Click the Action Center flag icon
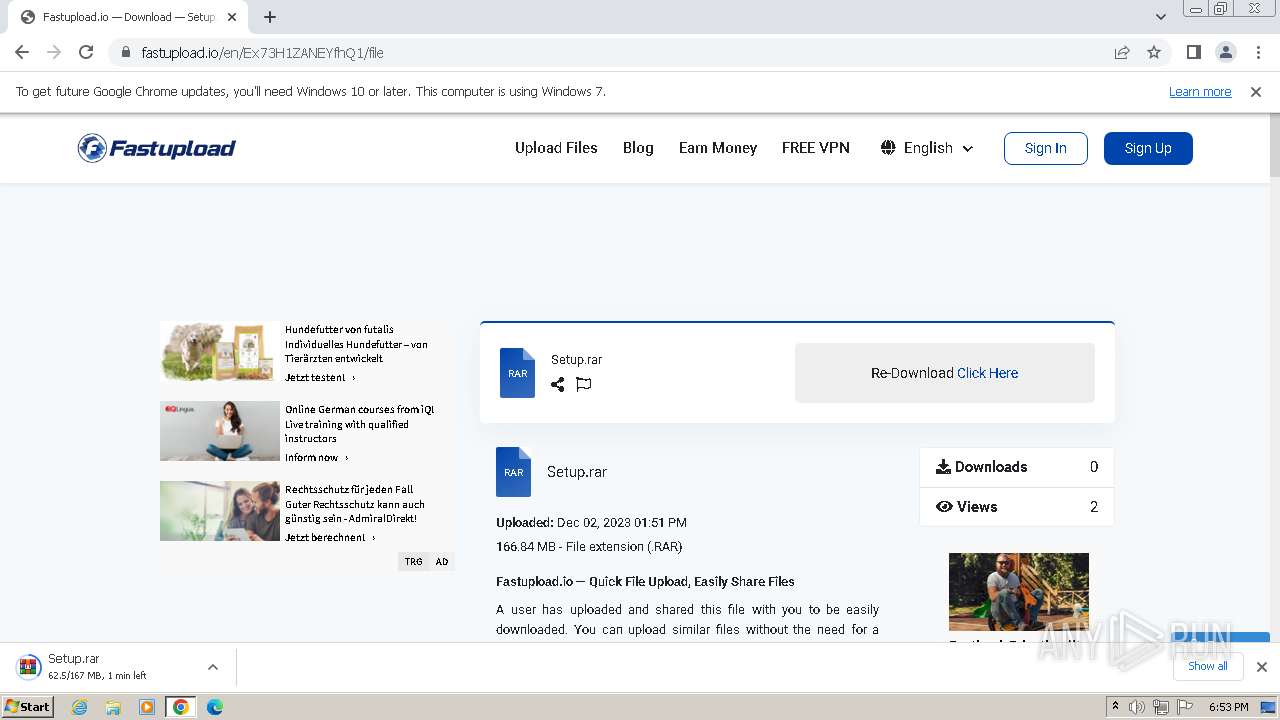Viewport: 1280px width, 720px height. point(1183,707)
